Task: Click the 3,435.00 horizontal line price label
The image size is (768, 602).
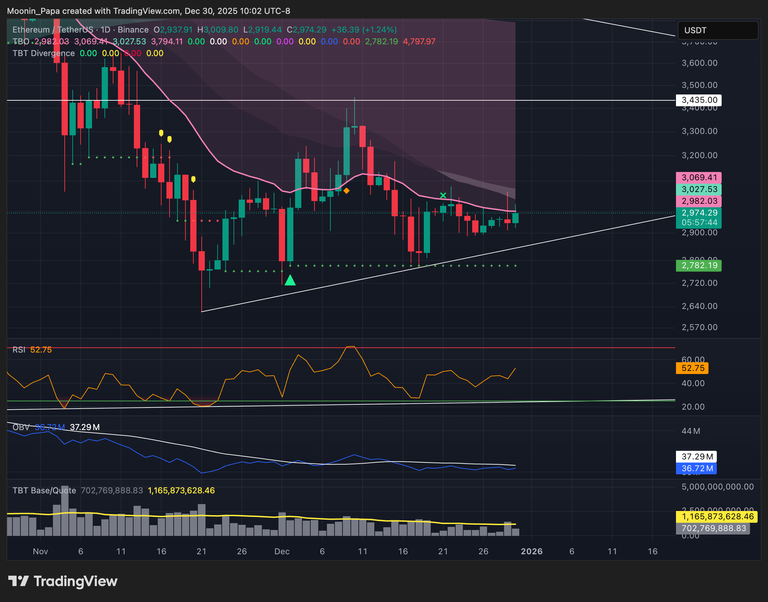Action: pyautogui.click(x=700, y=101)
